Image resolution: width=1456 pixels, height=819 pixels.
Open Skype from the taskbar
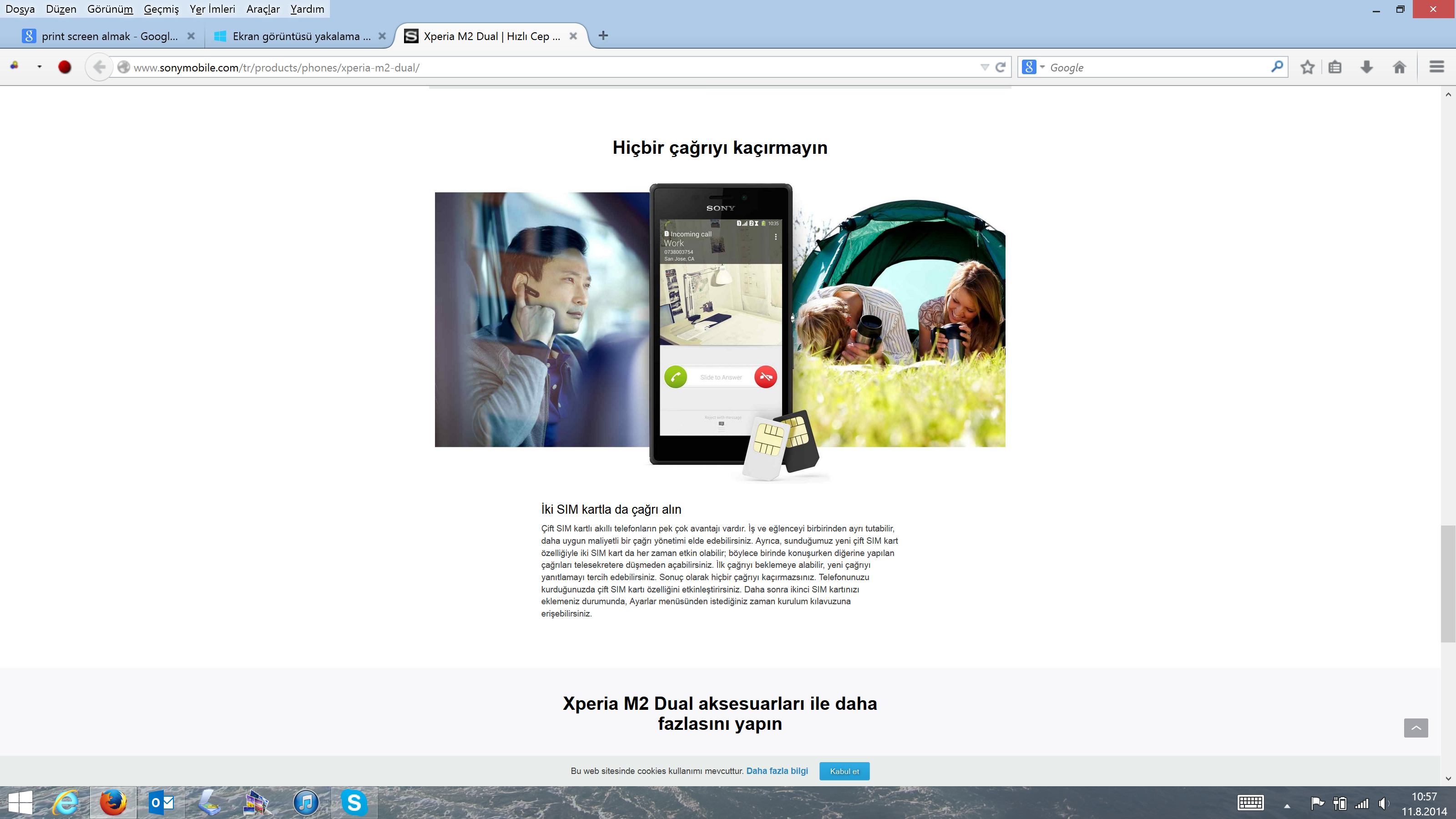[354, 803]
